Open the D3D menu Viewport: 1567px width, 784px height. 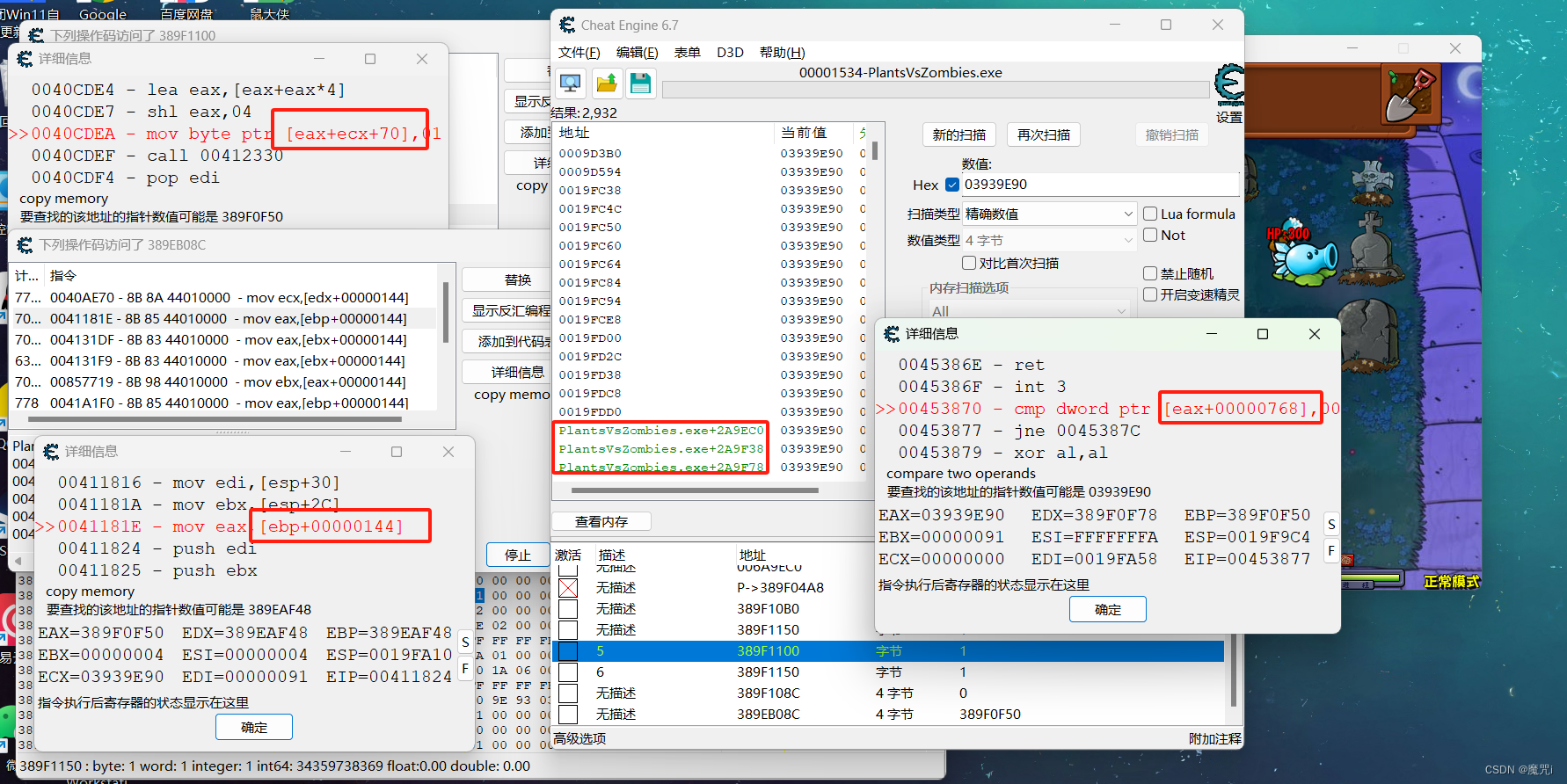pos(730,53)
